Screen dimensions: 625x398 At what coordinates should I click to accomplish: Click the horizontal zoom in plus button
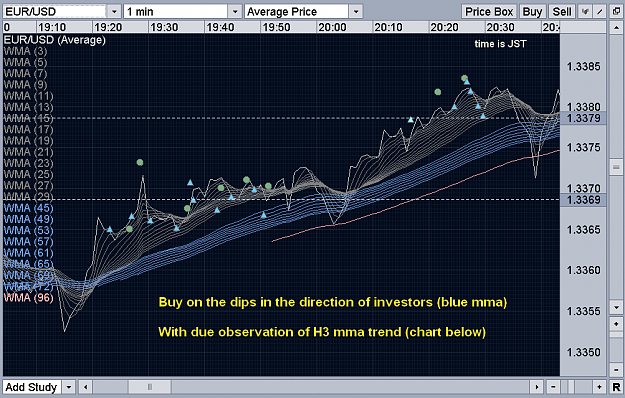pyautogui.click(x=599, y=387)
